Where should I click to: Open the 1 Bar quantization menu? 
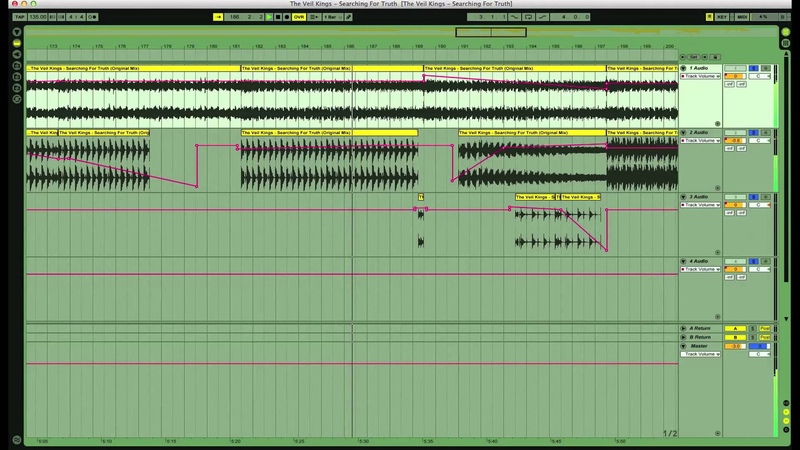333,17
